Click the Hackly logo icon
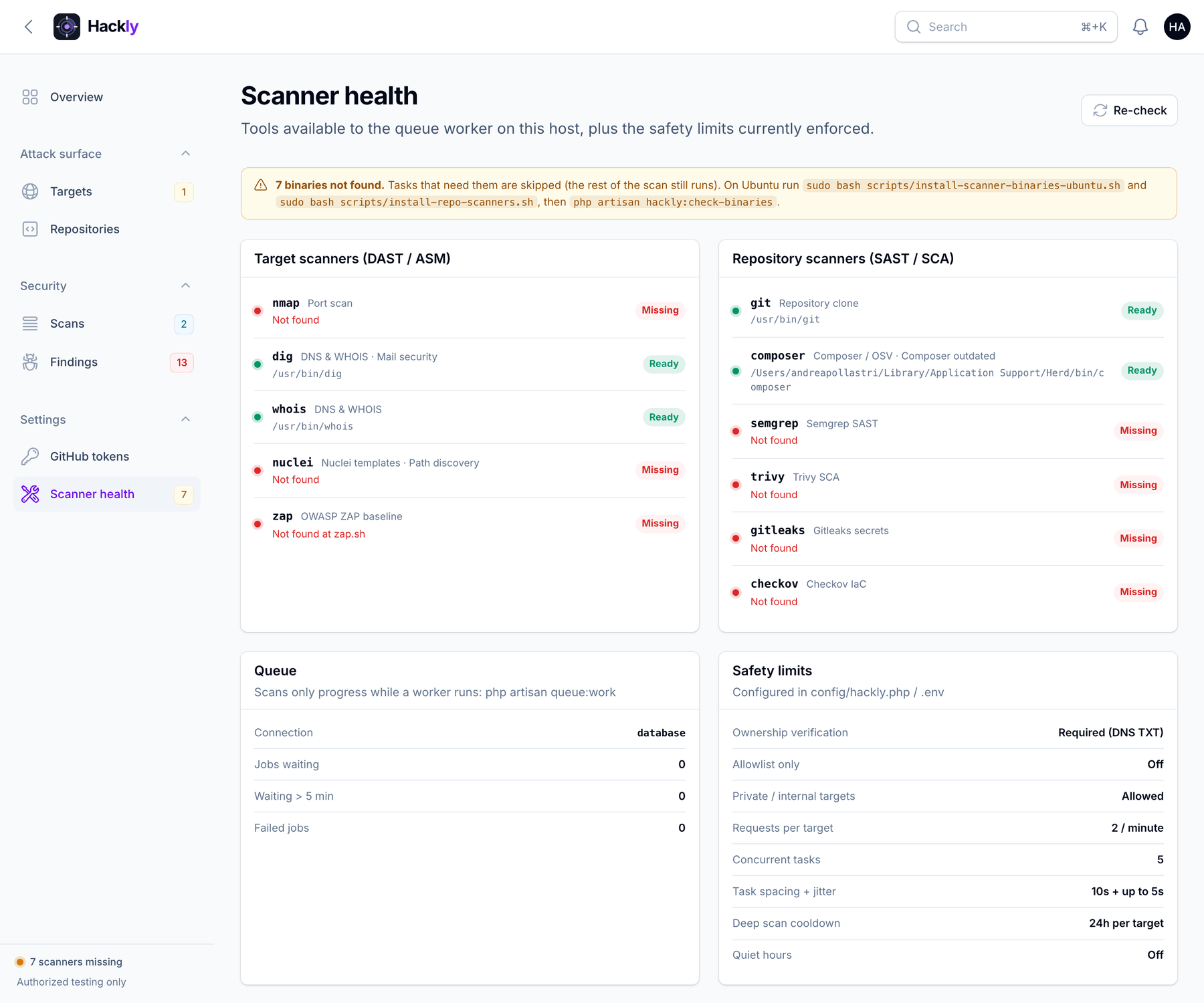1204x1003 pixels. 67,27
